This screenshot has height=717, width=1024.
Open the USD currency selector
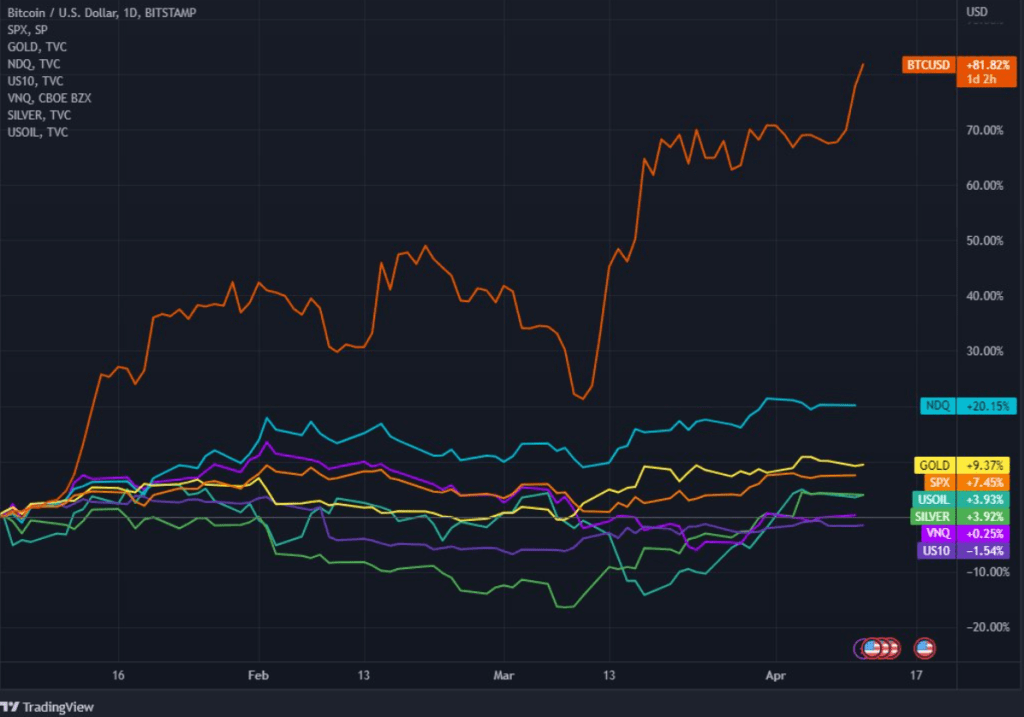[977, 12]
